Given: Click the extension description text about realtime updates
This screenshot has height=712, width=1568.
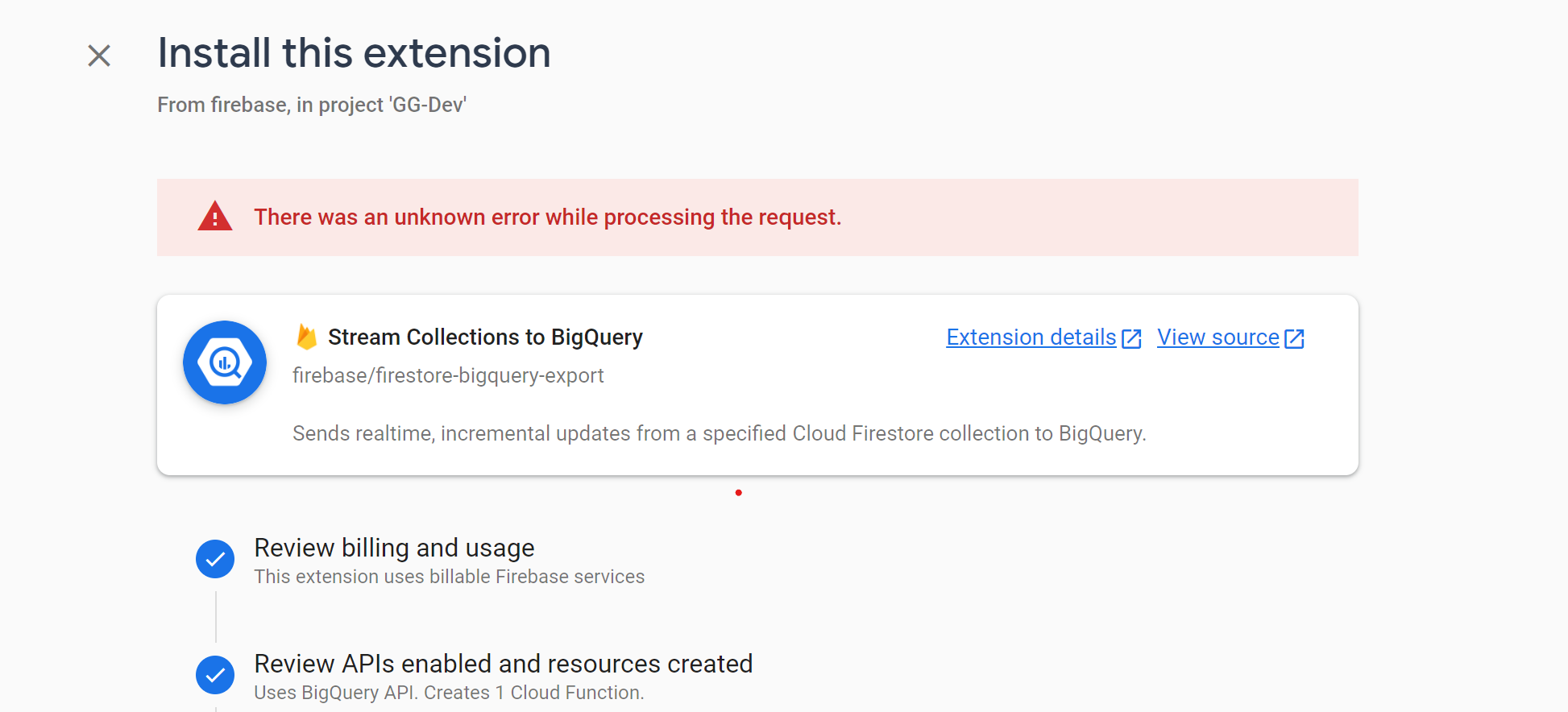Looking at the screenshot, I should [x=719, y=433].
